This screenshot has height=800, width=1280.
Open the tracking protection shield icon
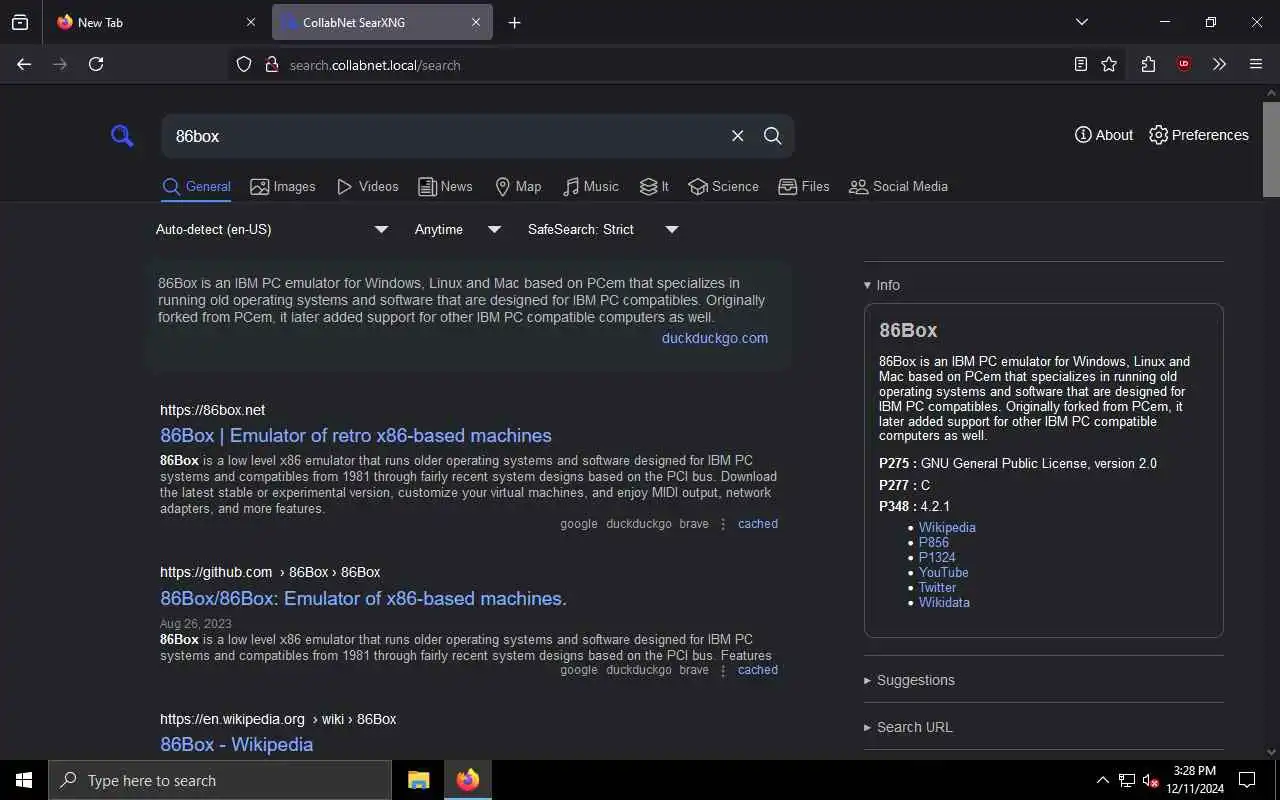click(x=244, y=65)
